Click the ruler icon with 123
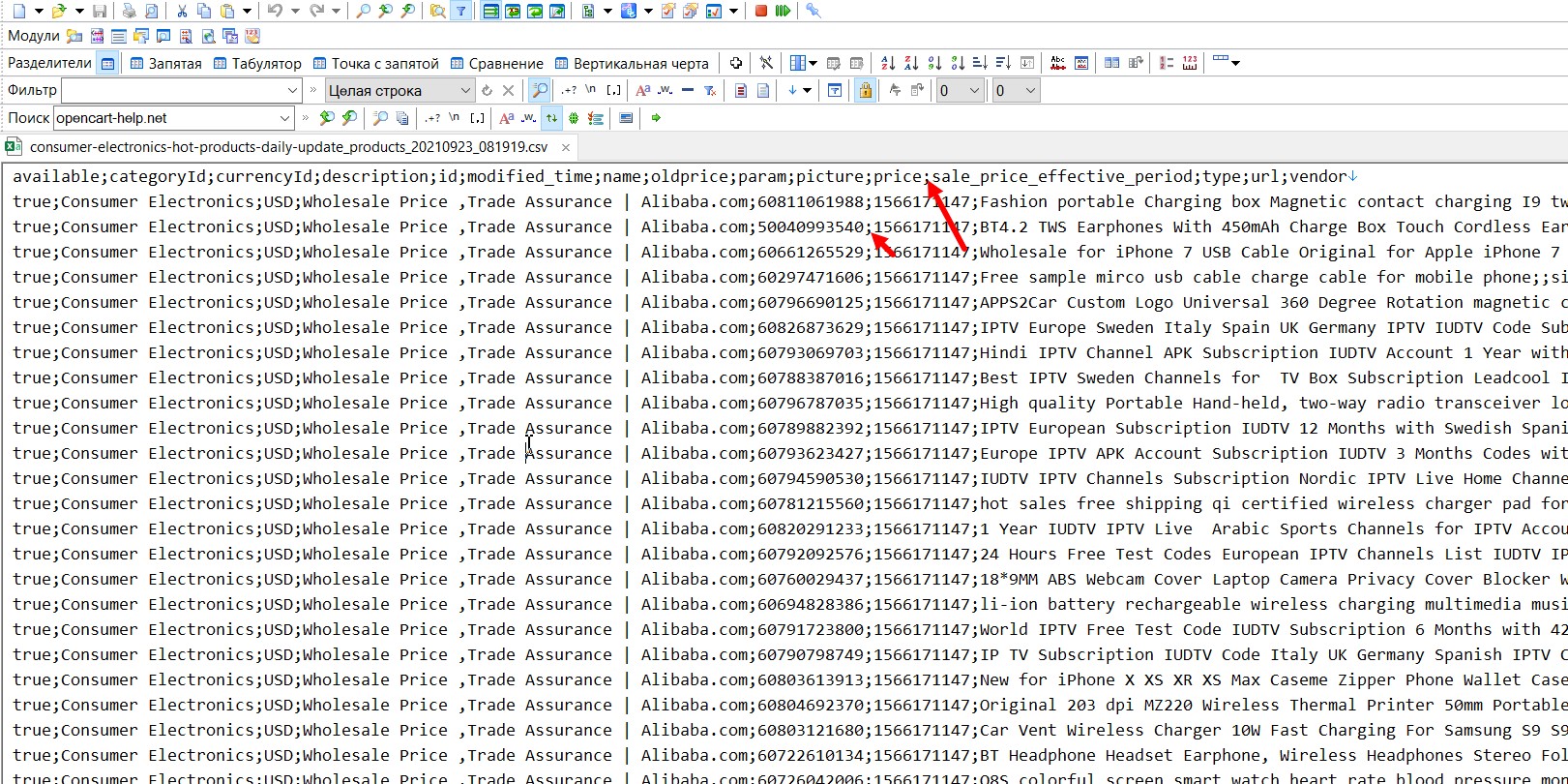The image size is (1568, 784). (x=1190, y=63)
